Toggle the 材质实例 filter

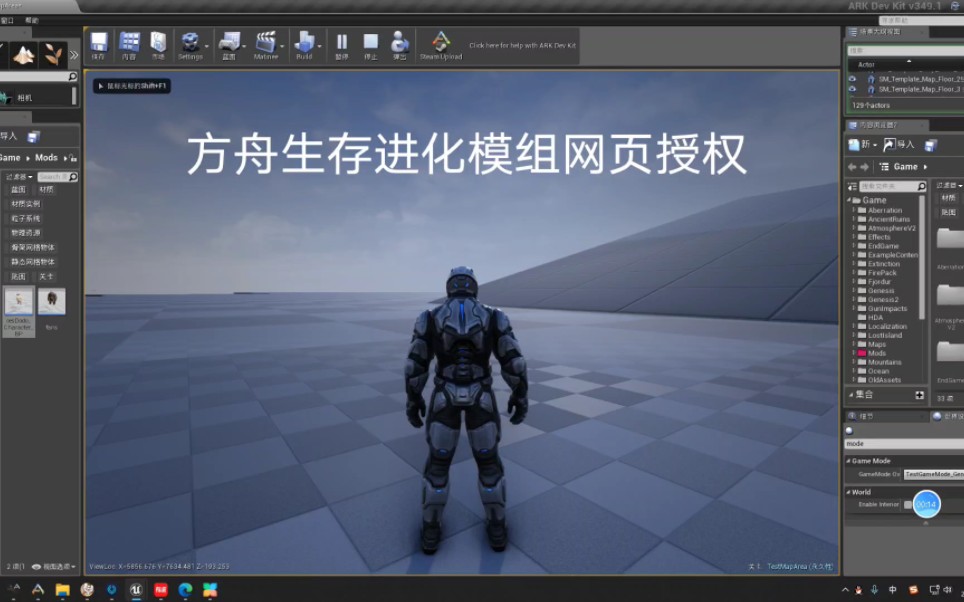[26, 204]
